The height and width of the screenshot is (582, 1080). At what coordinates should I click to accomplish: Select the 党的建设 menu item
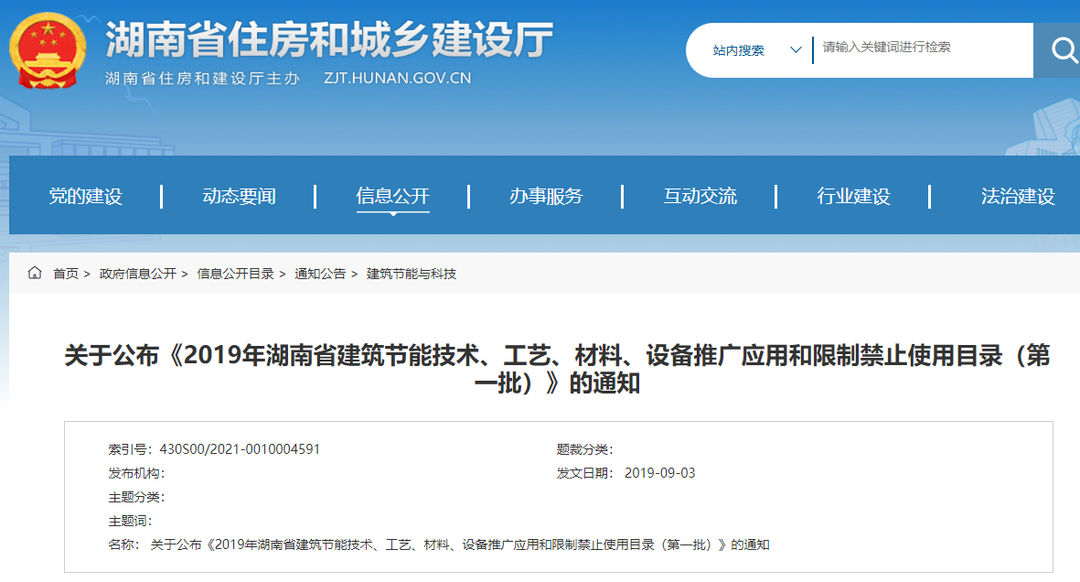click(87, 196)
